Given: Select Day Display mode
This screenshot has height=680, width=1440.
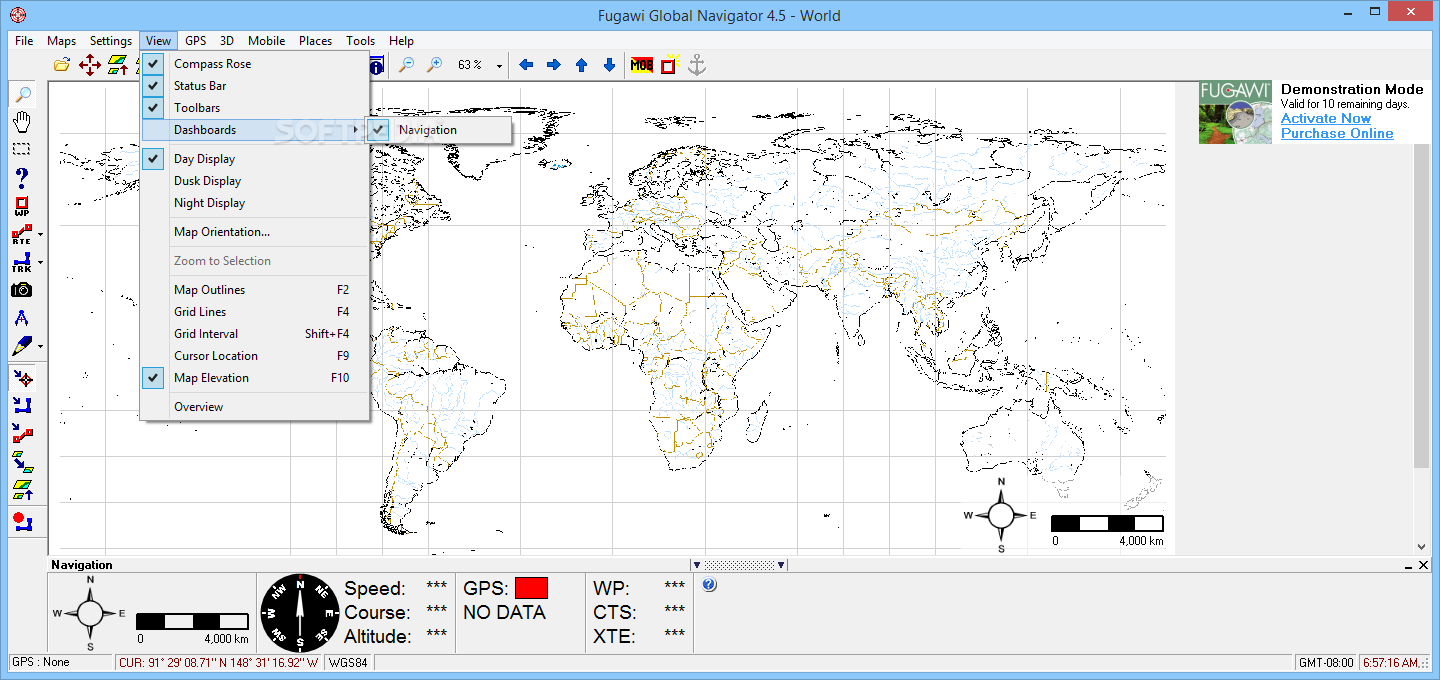Looking at the screenshot, I should (x=255, y=159).
